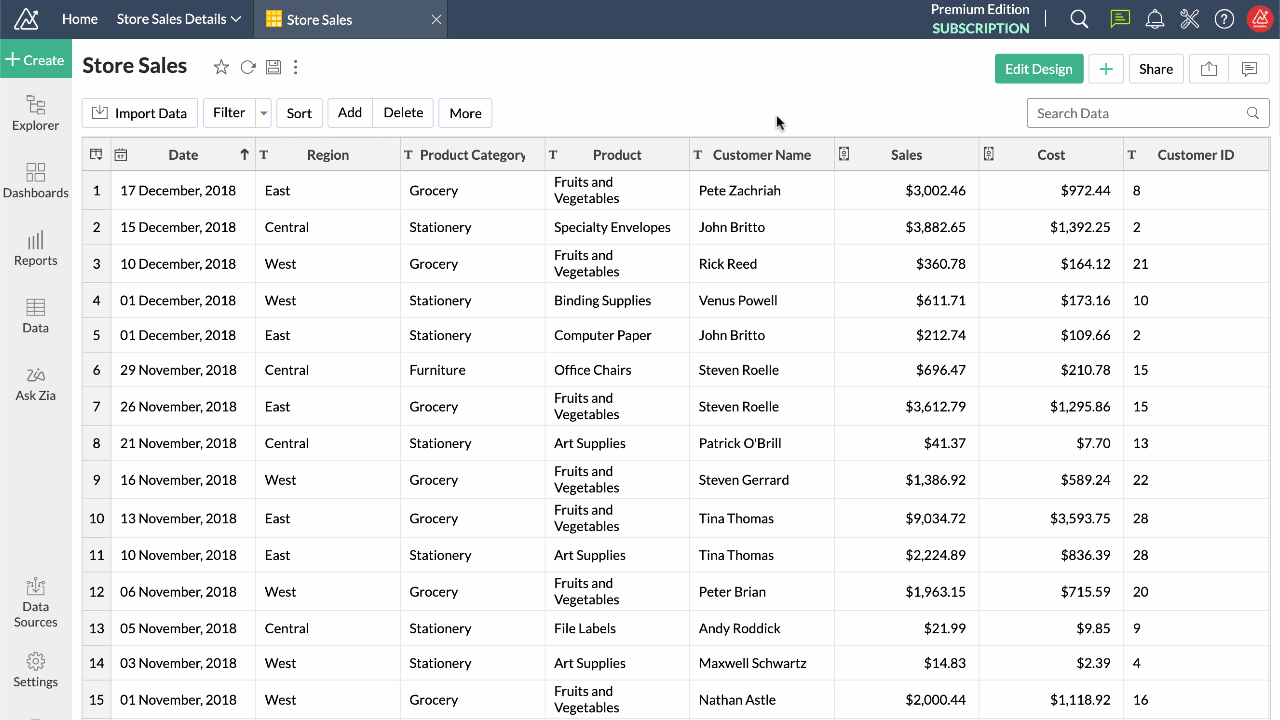Open the Reports sidebar icon
Screen dimensions: 1280x720
point(35,248)
